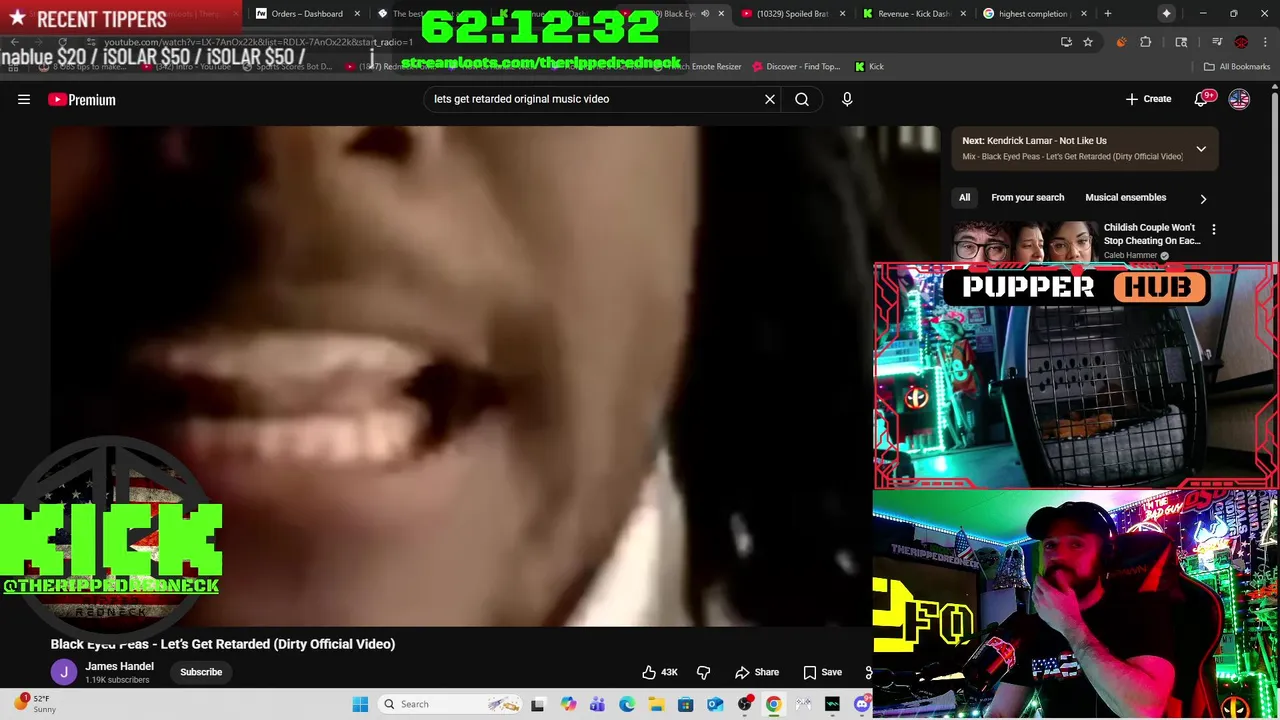1280x720 pixels.
Task: Open the YouTube account avatar menu
Action: pyautogui.click(x=1239, y=99)
